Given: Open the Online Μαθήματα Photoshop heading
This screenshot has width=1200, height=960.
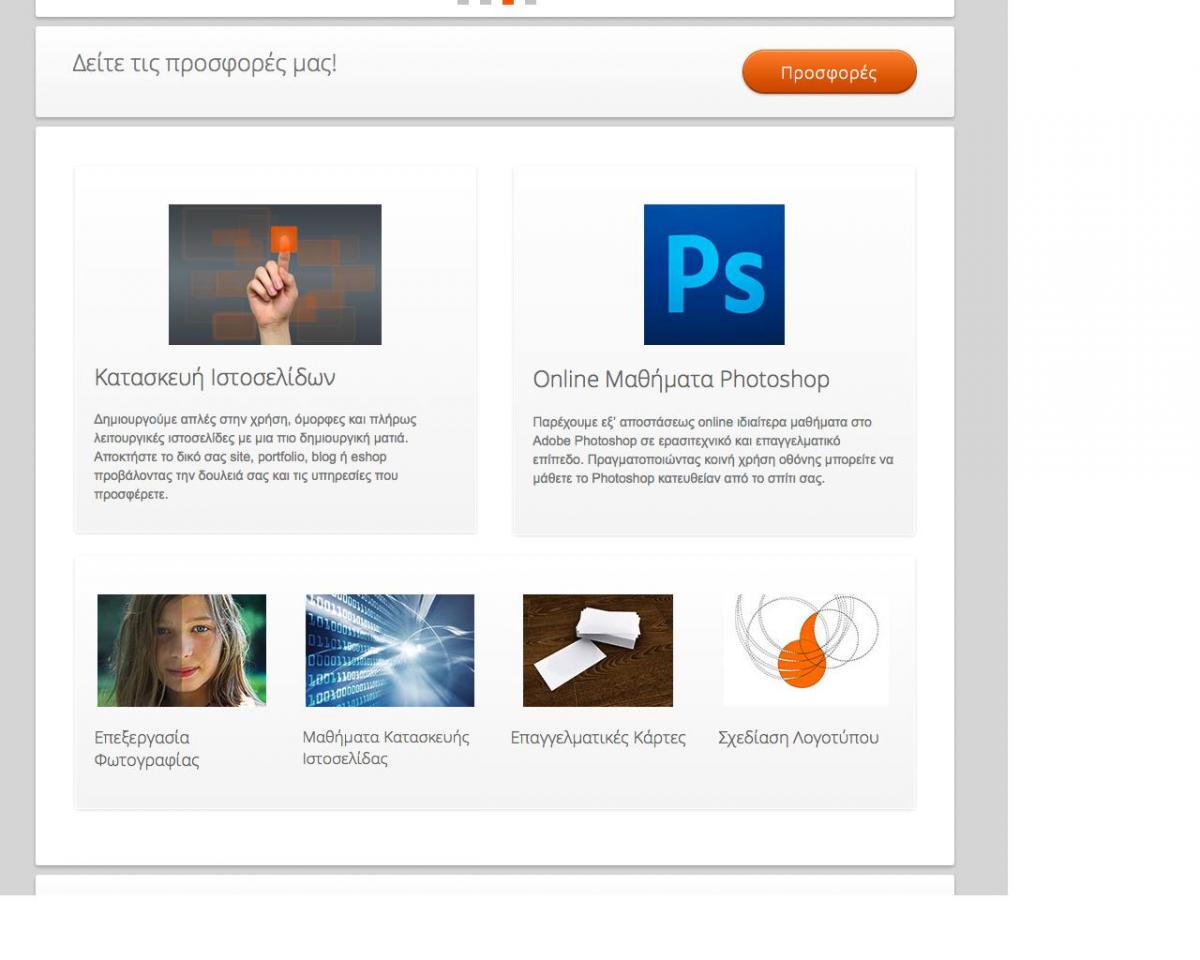Looking at the screenshot, I should pos(681,380).
